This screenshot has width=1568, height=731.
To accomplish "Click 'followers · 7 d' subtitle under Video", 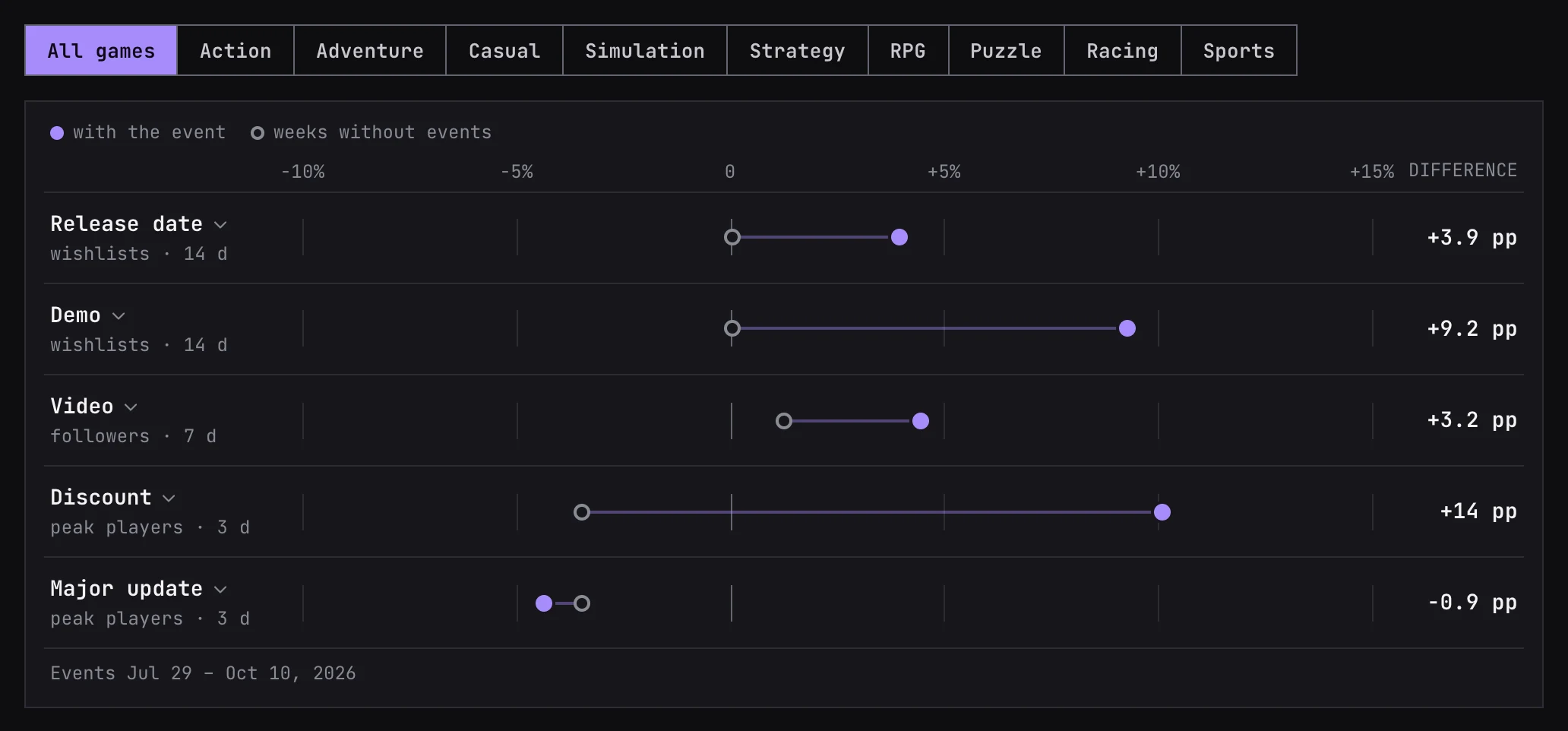I will click(x=134, y=436).
